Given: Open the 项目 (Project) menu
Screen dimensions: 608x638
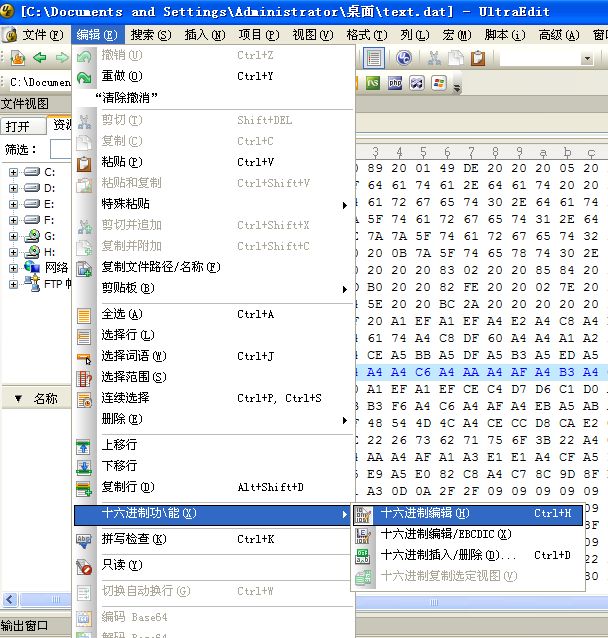Looking at the screenshot, I should (259, 35).
